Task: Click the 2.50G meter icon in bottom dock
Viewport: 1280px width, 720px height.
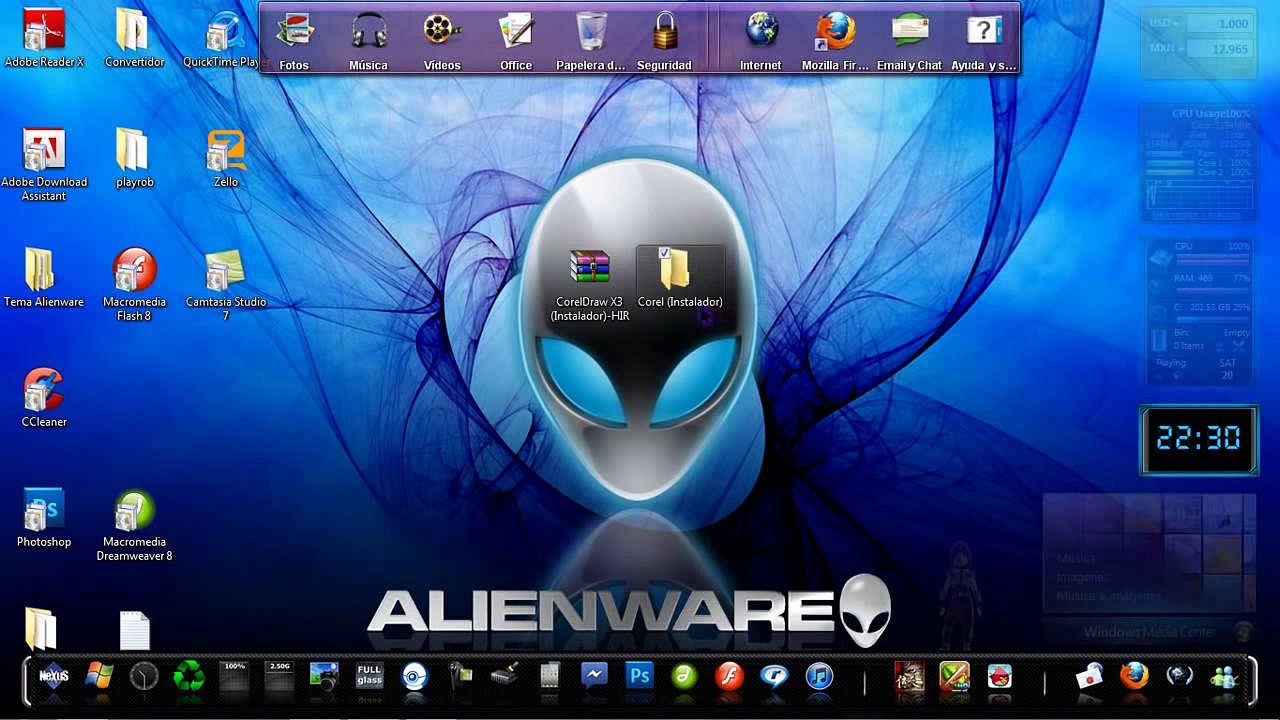Action: pos(279,677)
